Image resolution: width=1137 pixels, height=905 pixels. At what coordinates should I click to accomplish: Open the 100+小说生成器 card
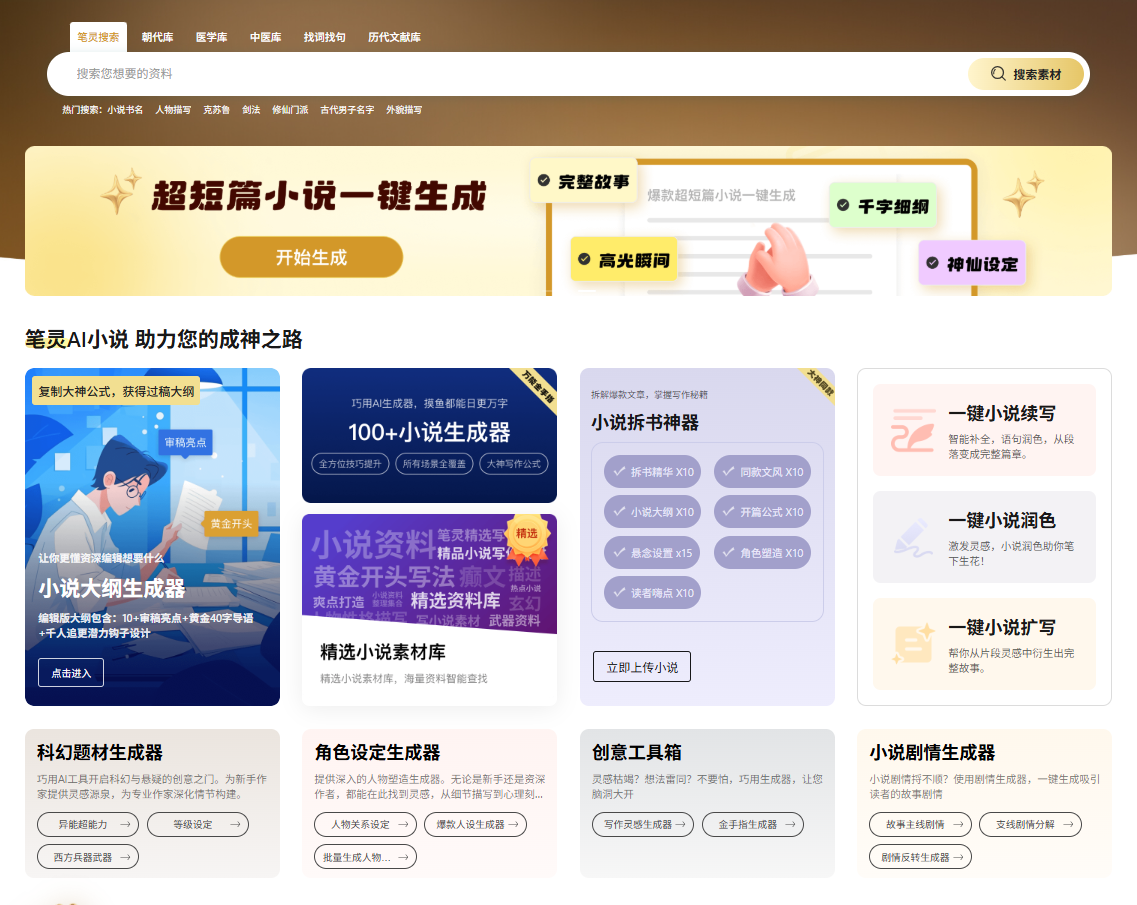429,433
